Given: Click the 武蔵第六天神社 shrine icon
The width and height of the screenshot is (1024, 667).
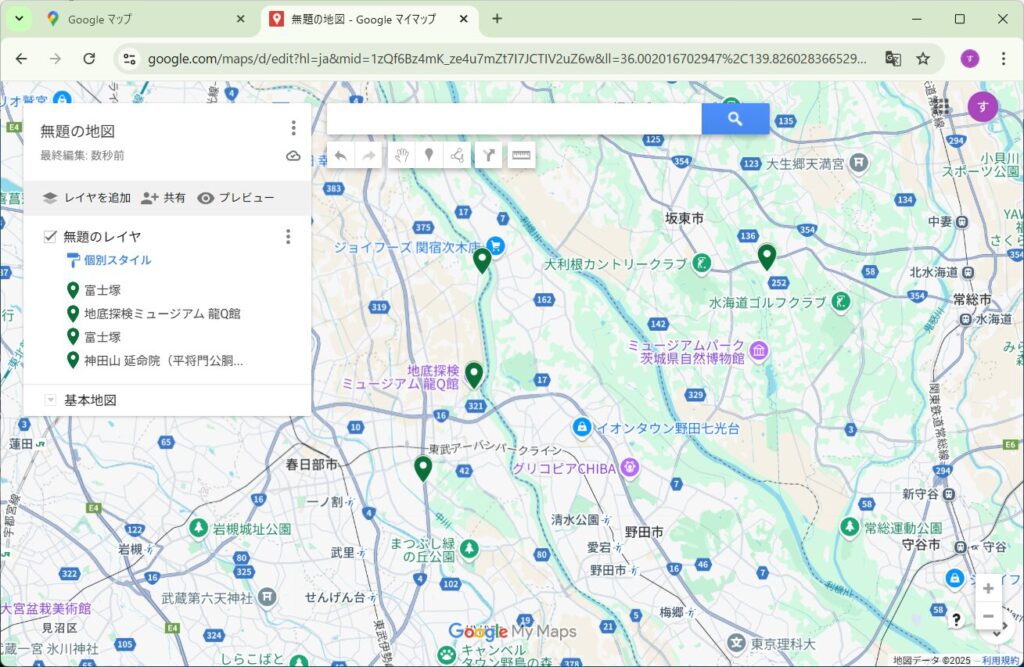Looking at the screenshot, I should click(x=266, y=596).
